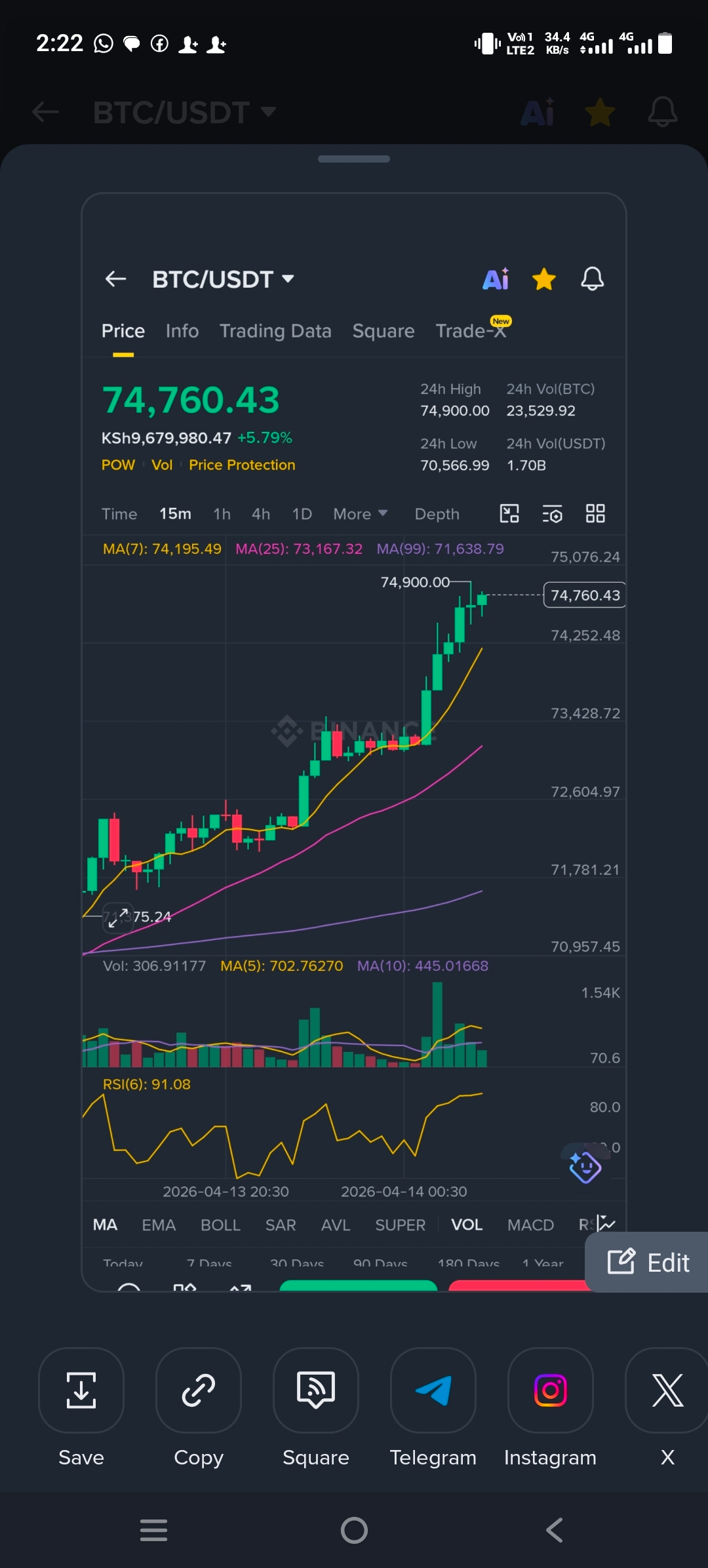Toggle the EMA indicator
The width and height of the screenshot is (708, 1568).
pos(159,1225)
